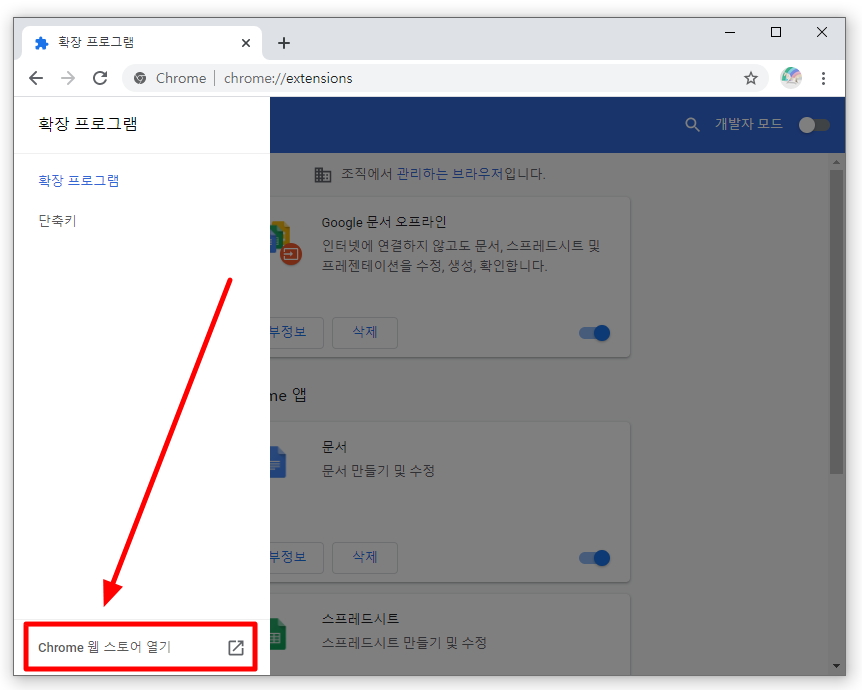Open the Chrome profile avatar
862x690 pixels.
791,78
